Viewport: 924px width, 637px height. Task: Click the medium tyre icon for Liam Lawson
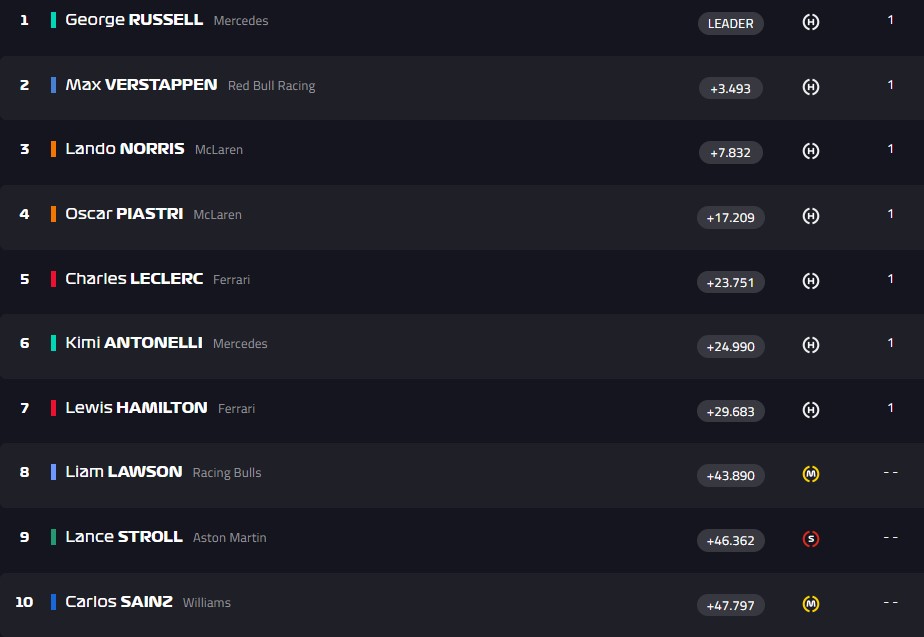pos(811,474)
